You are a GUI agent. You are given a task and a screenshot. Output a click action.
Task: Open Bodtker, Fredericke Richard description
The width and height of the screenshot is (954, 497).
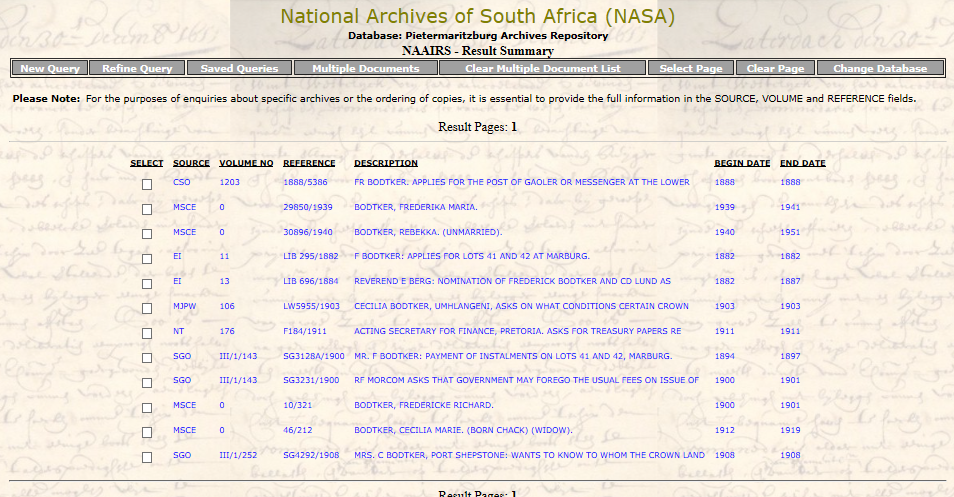pyautogui.click(x=423, y=405)
